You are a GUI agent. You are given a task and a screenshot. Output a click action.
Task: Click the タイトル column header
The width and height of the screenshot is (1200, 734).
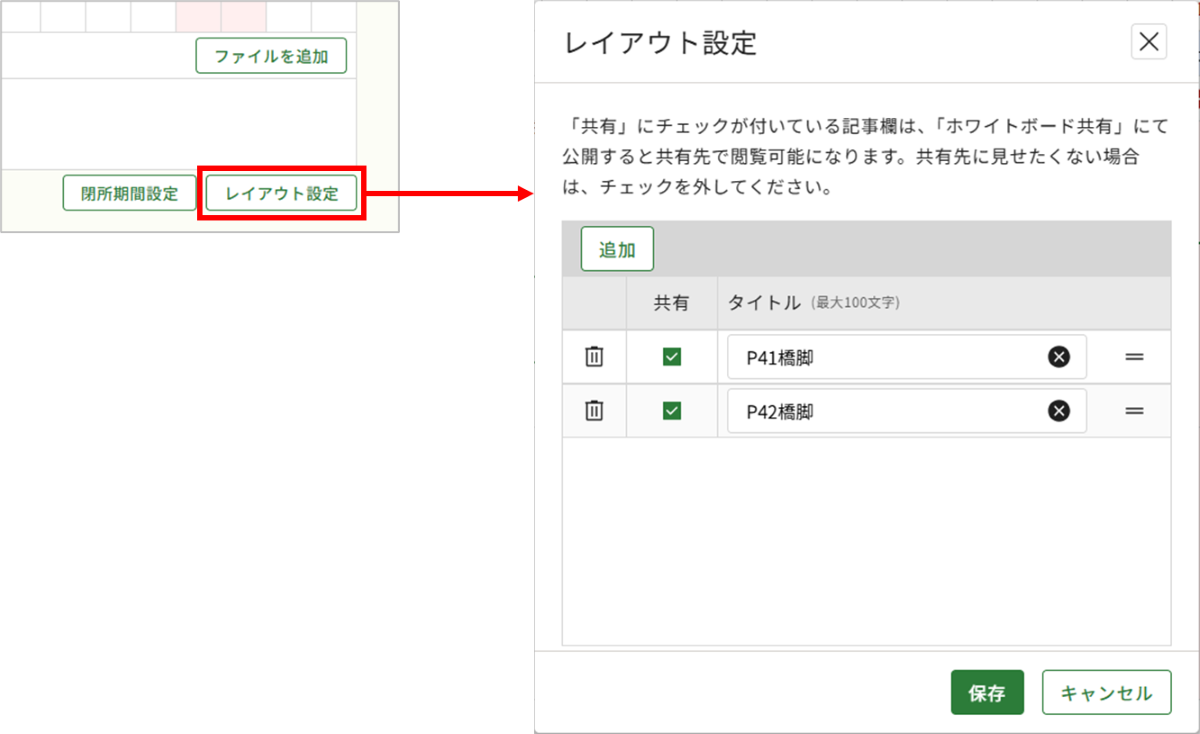pyautogui.click(x=764, y=303)
